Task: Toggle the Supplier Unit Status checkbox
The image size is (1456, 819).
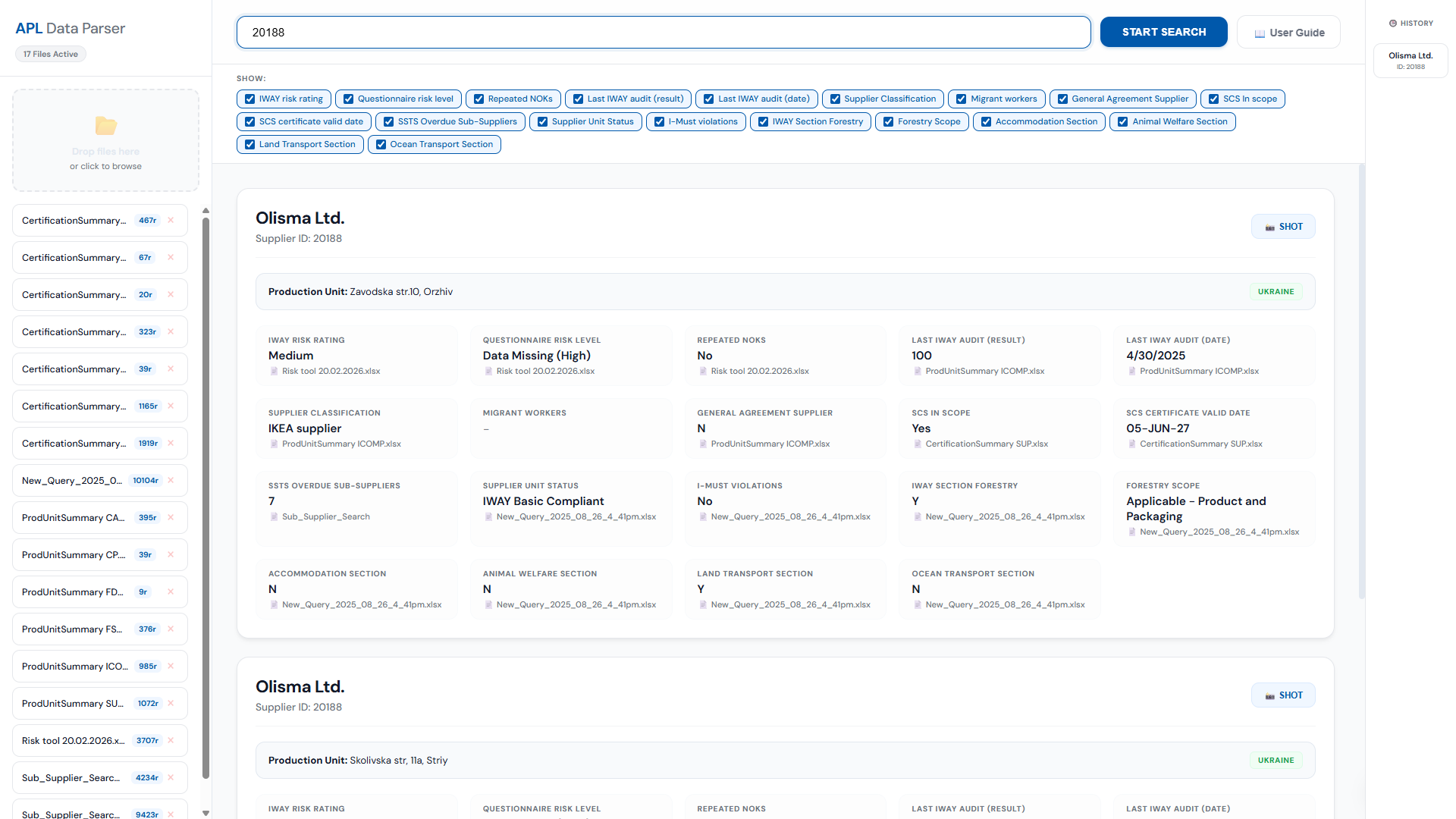Action: (x=542, y=122)
